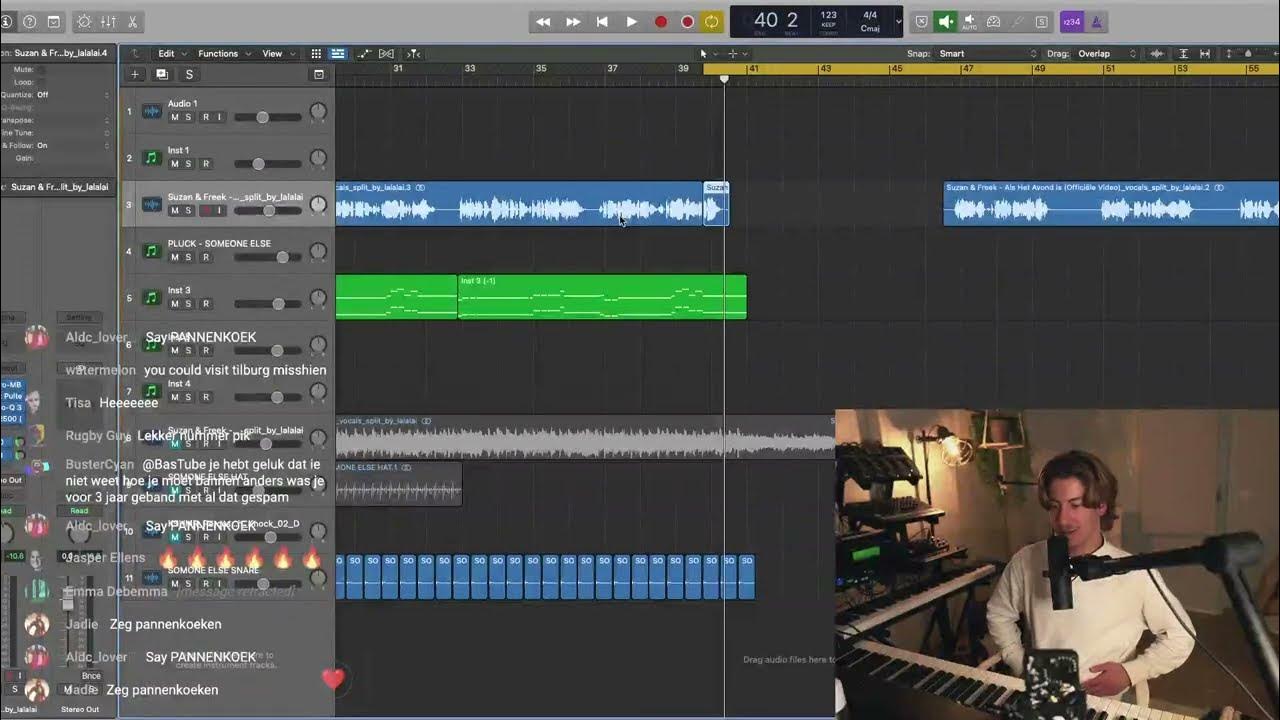Mute the Audio 1 track

[x=174, y=117]
